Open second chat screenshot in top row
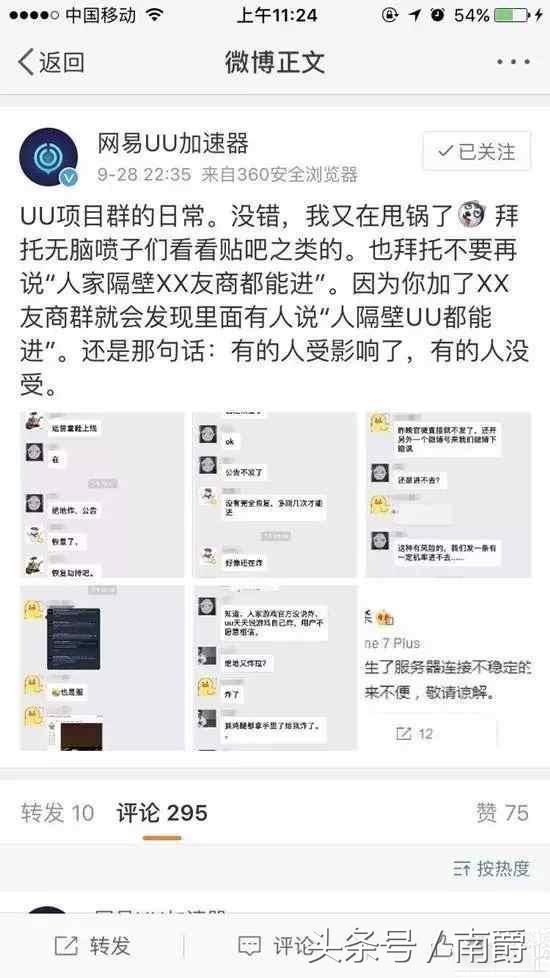 click(x=275, y=495)
